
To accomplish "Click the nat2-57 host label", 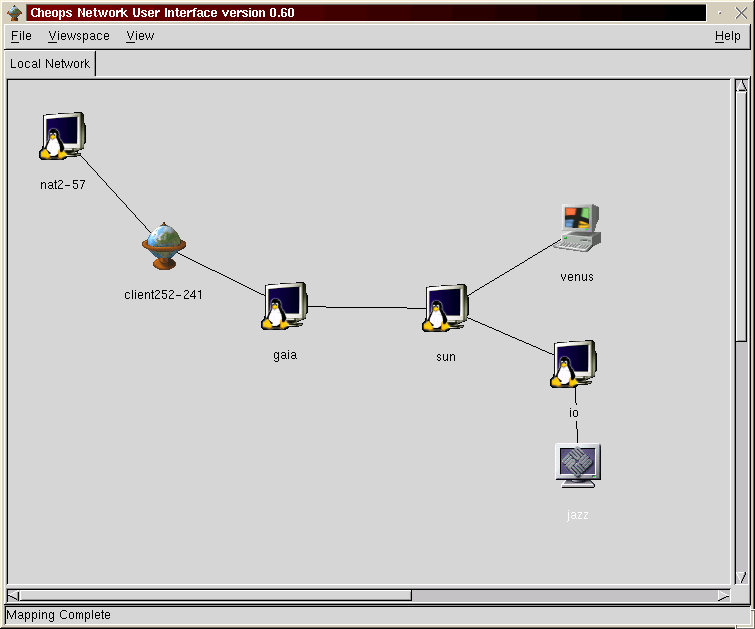I will click(63, 185).
